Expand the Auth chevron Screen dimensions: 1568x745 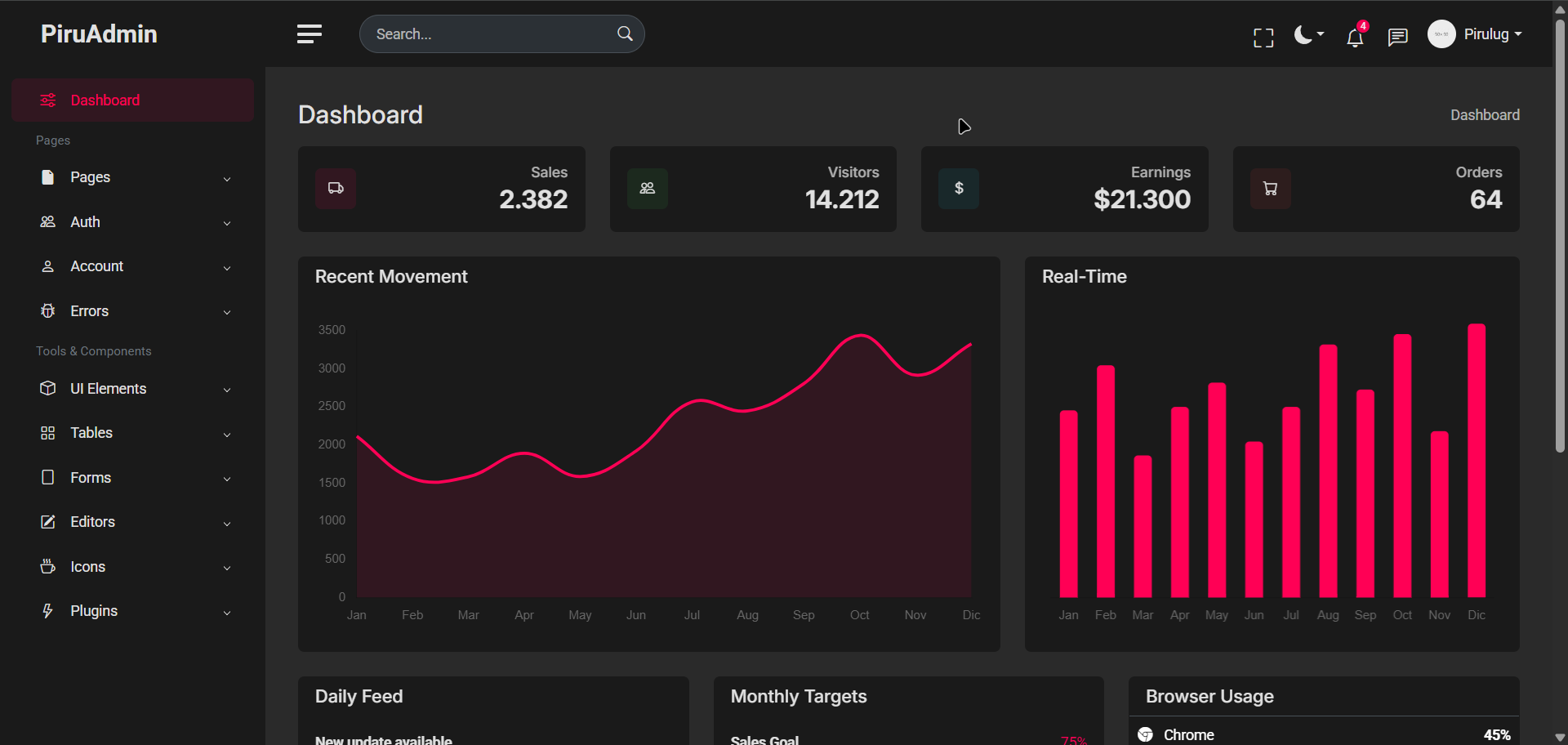[x=227, y=223]
